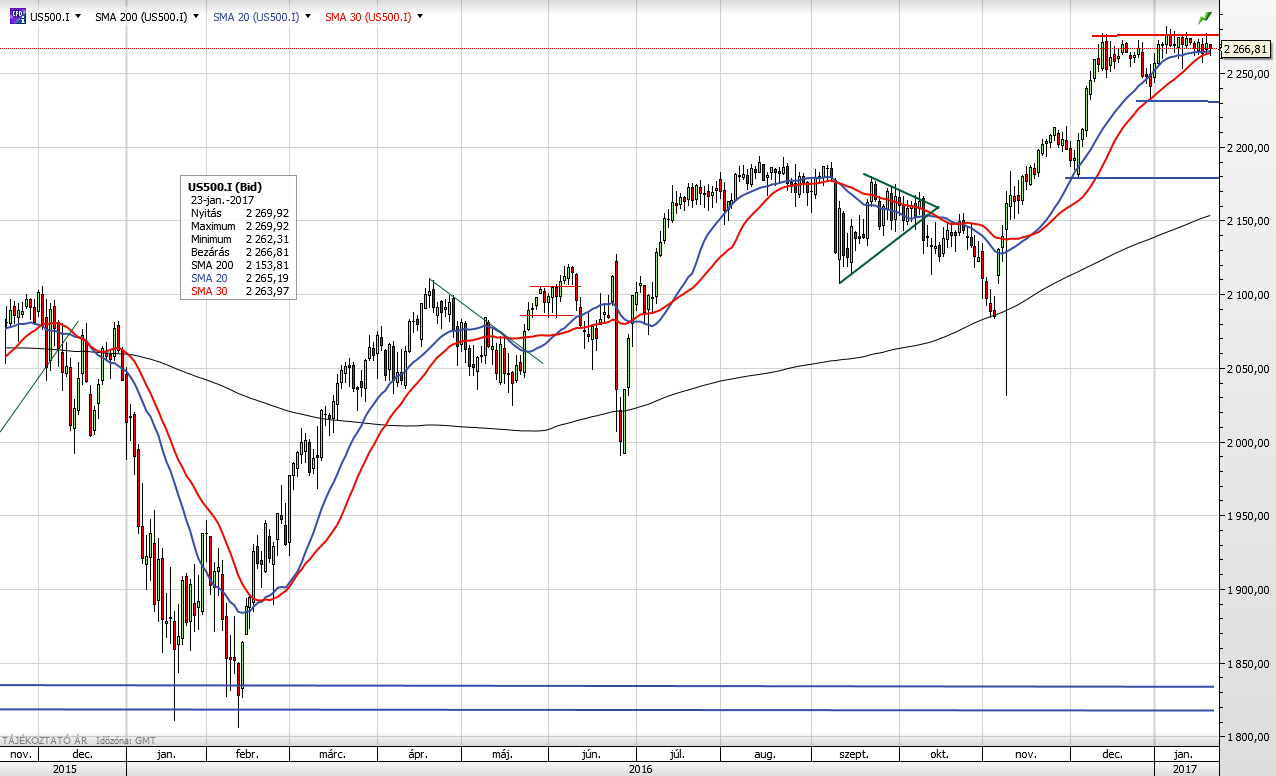Click the 2 050,00 price axis label
The image size is (1276, 776).
1246,369
